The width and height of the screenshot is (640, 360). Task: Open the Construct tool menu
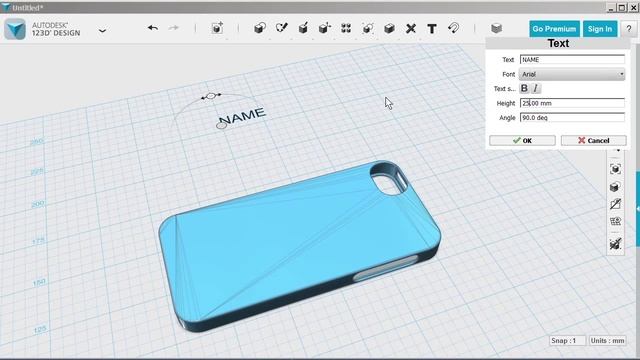(303, 28)
